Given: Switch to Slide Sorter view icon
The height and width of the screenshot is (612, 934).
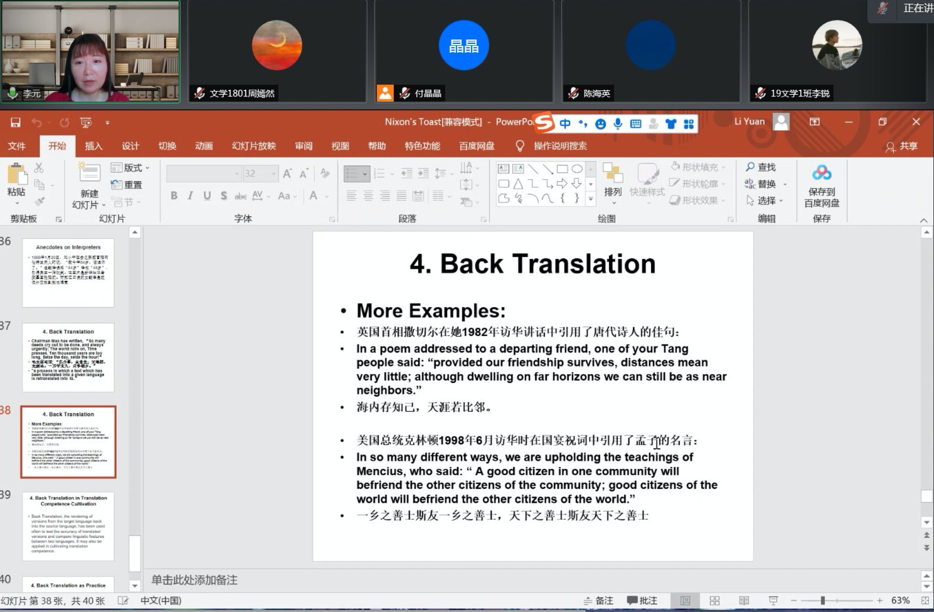Looking at the screenshot, I should [714, 601].
